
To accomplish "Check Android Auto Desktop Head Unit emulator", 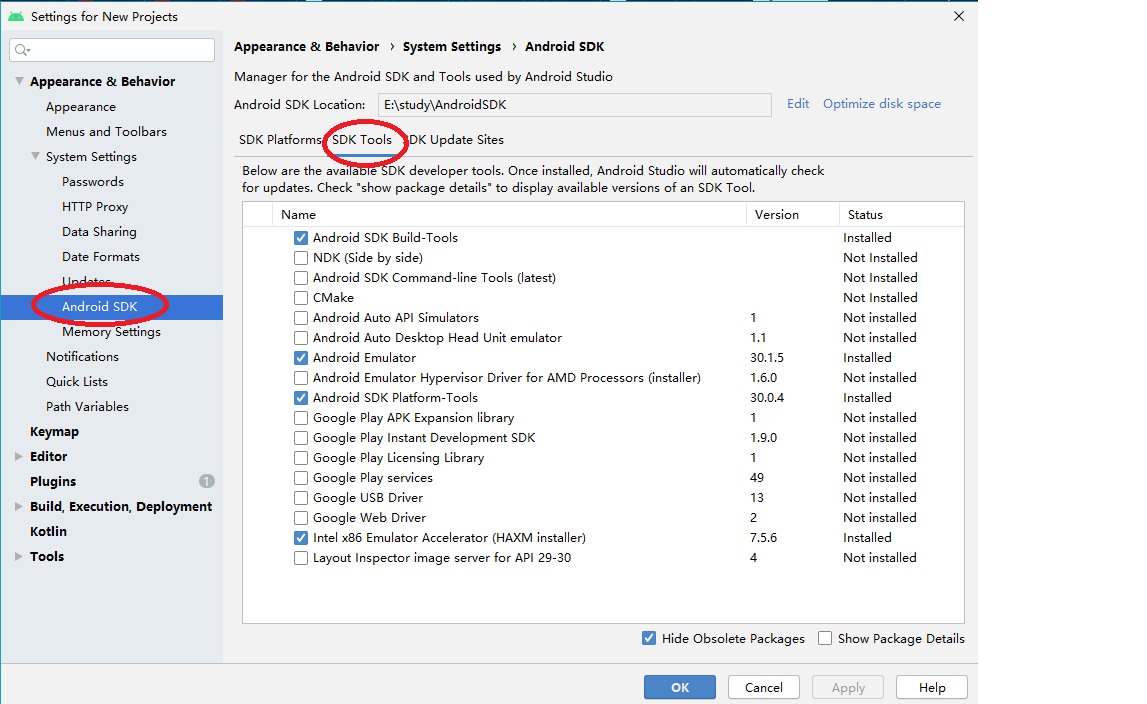I will tap(301, 338).
